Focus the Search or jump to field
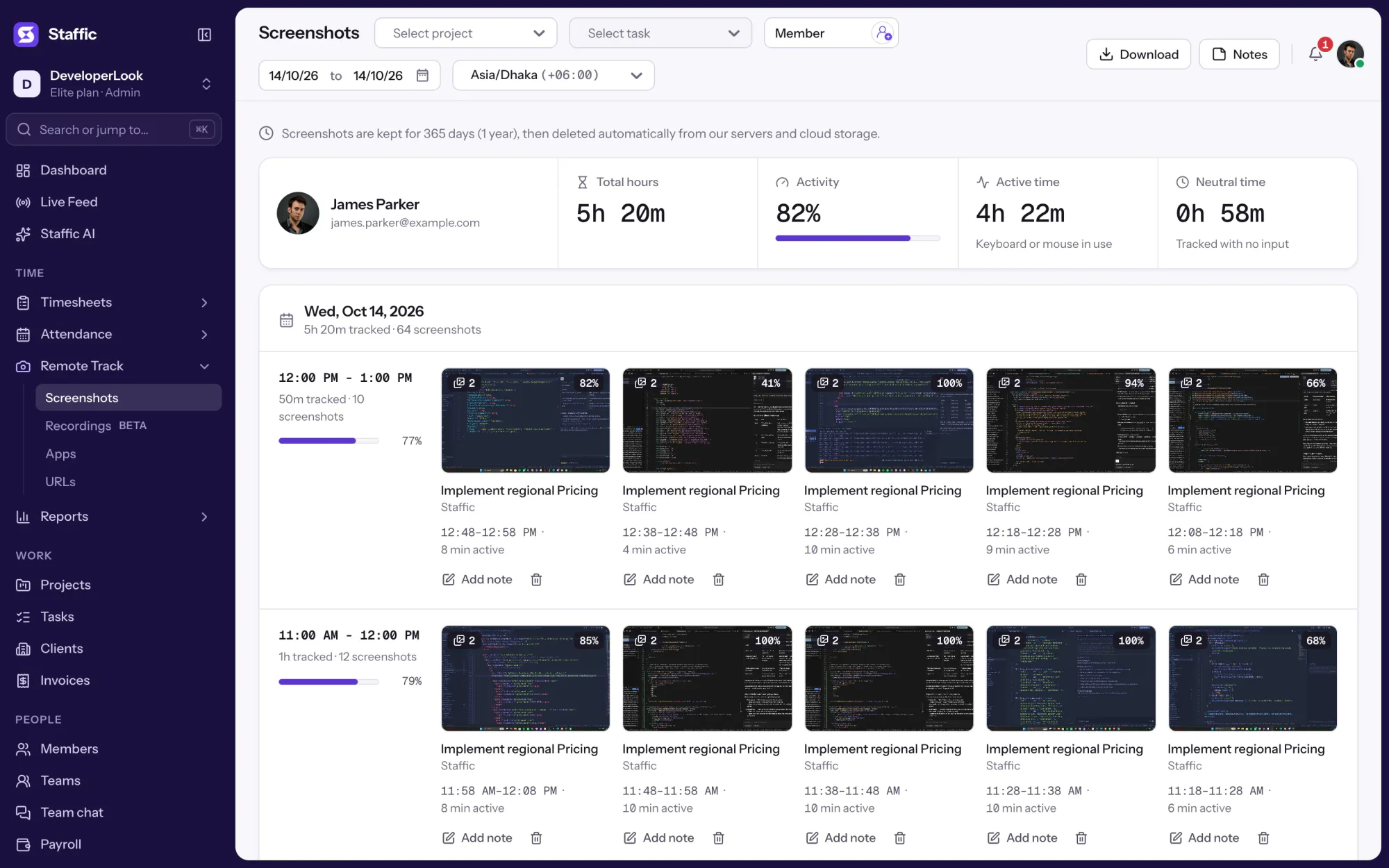Image resolution: width=1389 pixels, height=868 pixels. [x=114, y=130]
